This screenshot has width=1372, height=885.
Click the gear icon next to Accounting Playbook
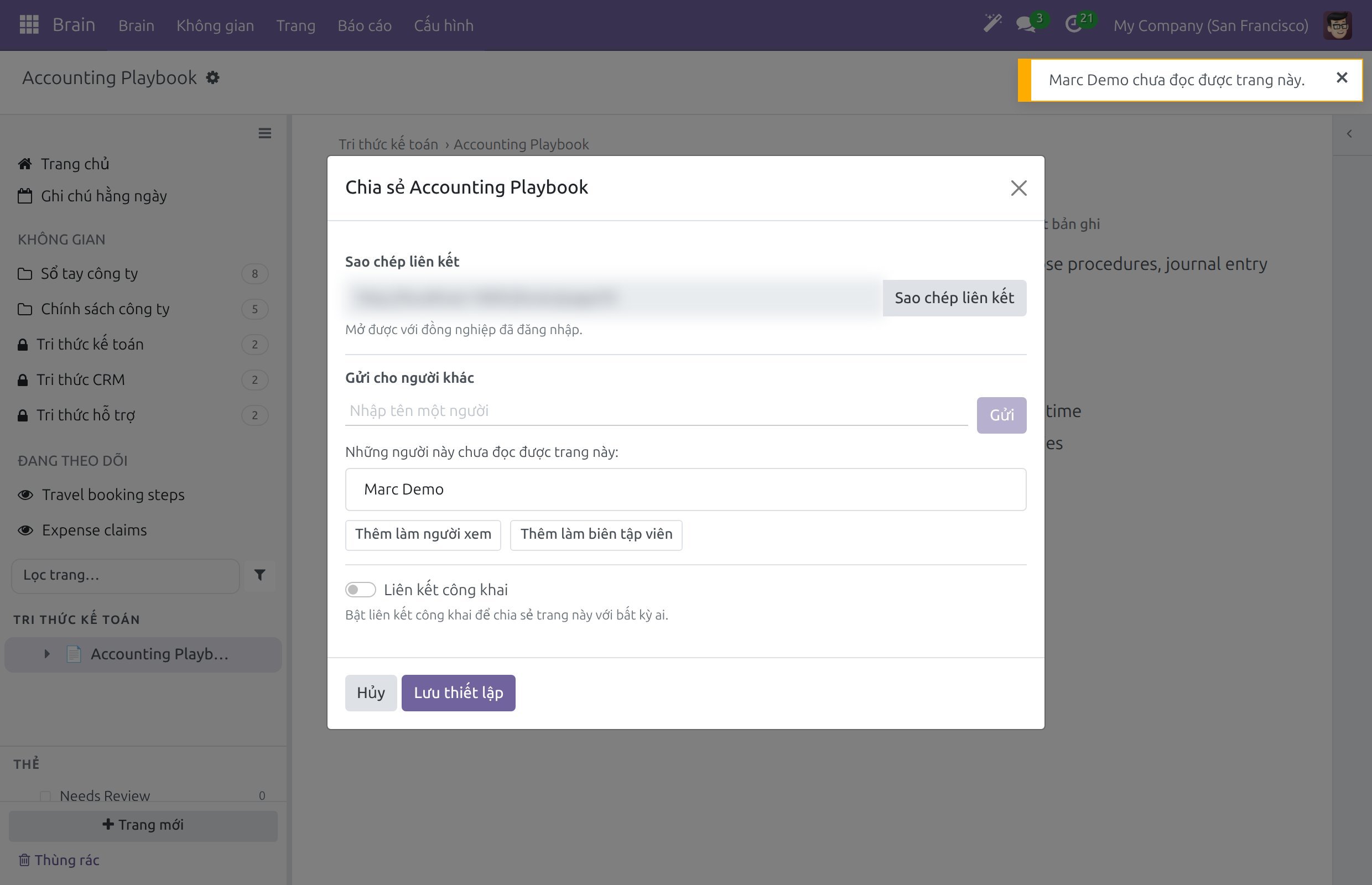[x=212, y=77]
